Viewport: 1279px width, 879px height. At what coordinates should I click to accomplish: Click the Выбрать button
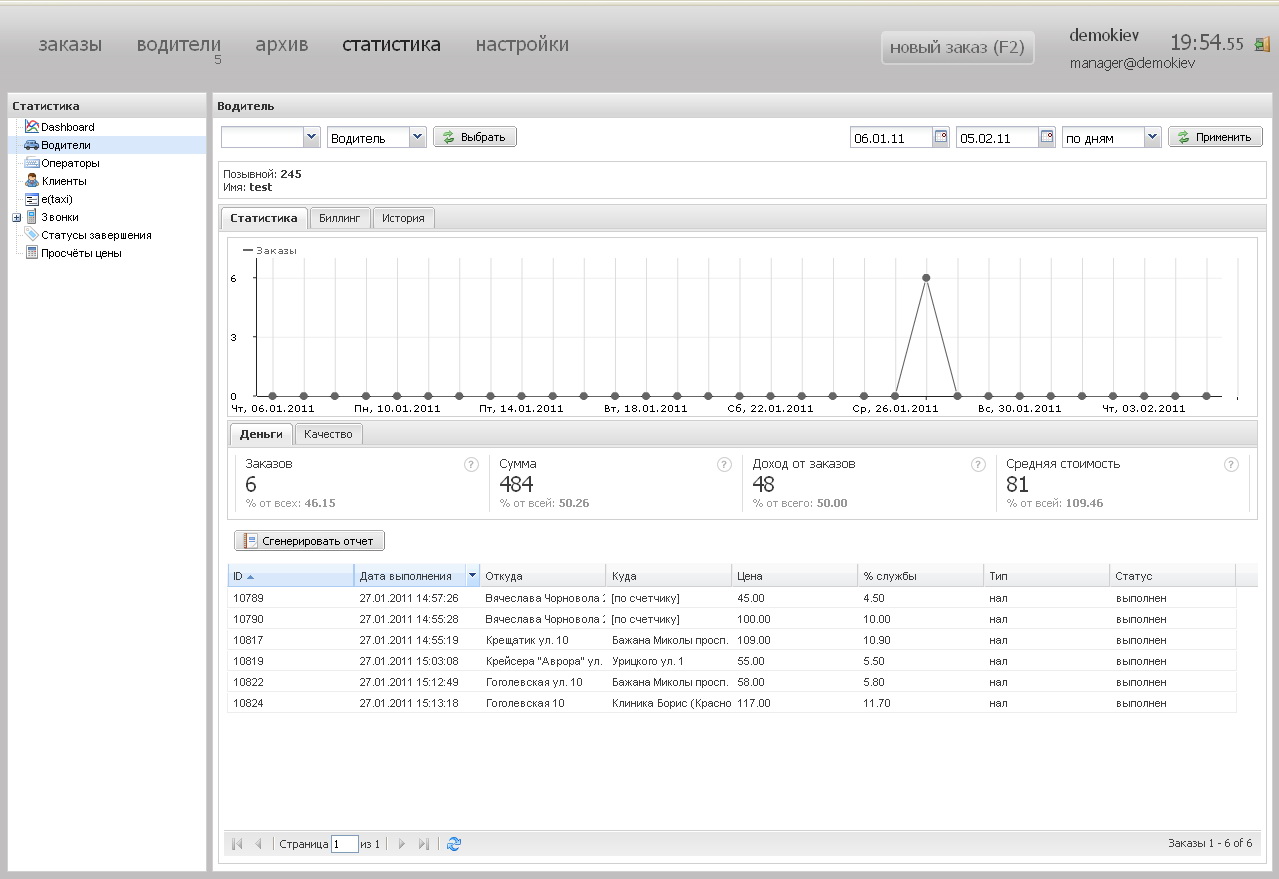[475, 137]
